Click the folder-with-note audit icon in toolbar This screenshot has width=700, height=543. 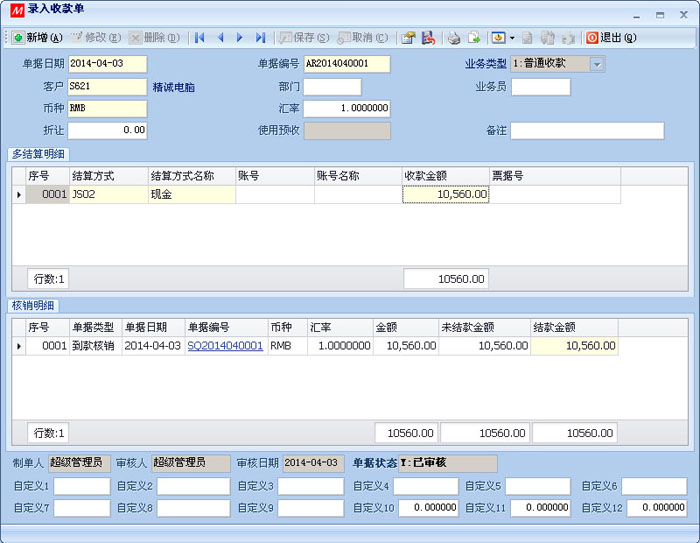408,38
